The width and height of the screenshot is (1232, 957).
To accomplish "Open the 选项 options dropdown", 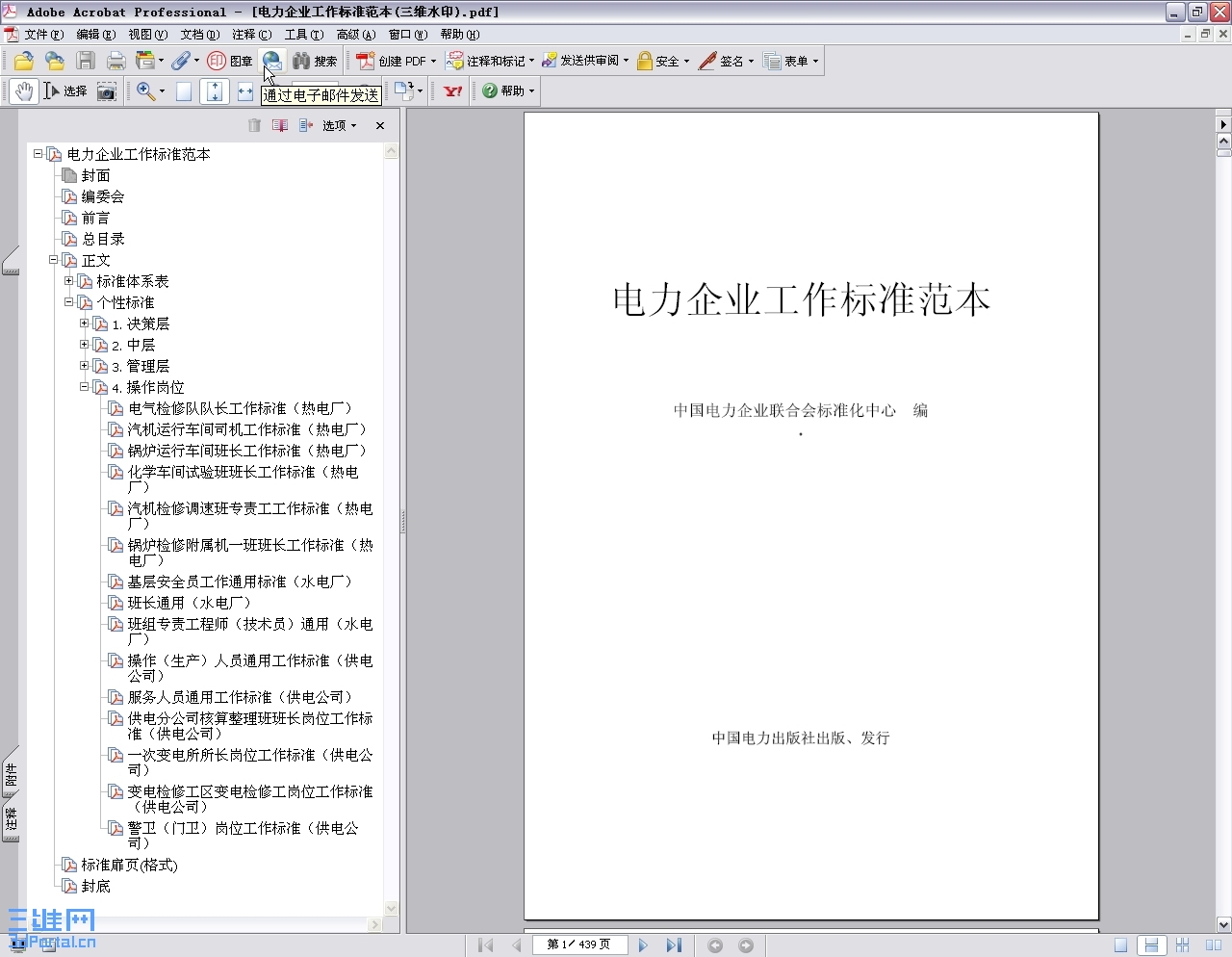I will 339,125.
